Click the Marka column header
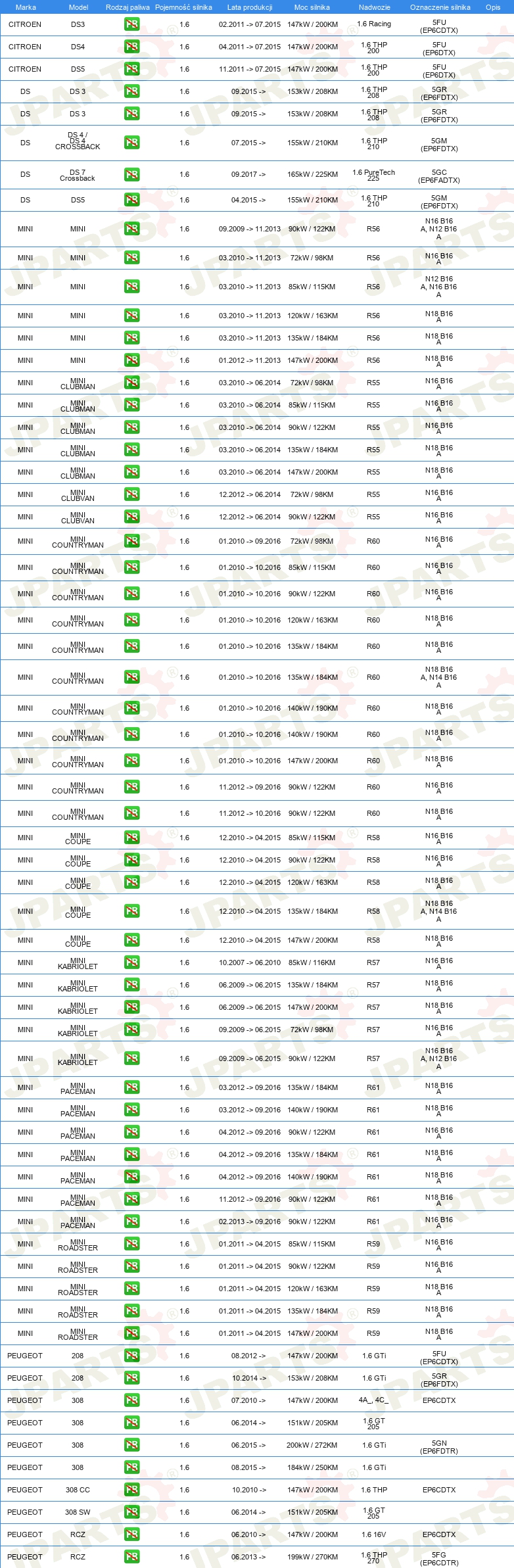This screenshot has height=1568, width=514. click(26, 7)
